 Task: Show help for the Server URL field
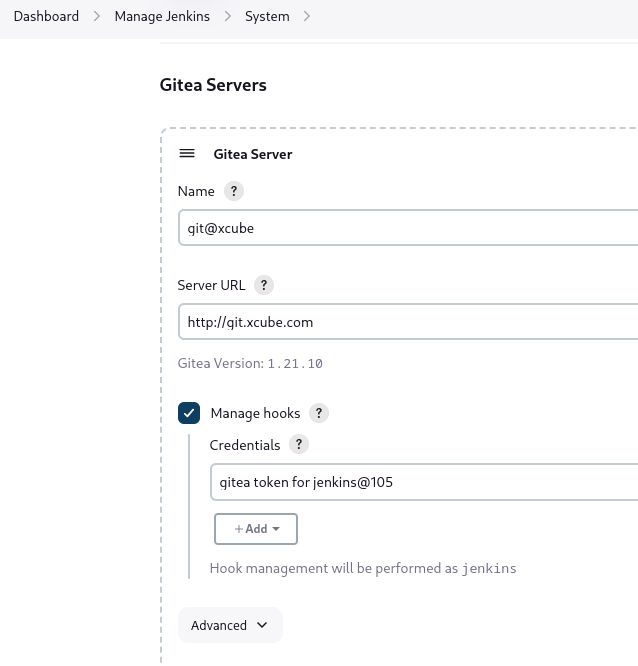pos(264,285)
